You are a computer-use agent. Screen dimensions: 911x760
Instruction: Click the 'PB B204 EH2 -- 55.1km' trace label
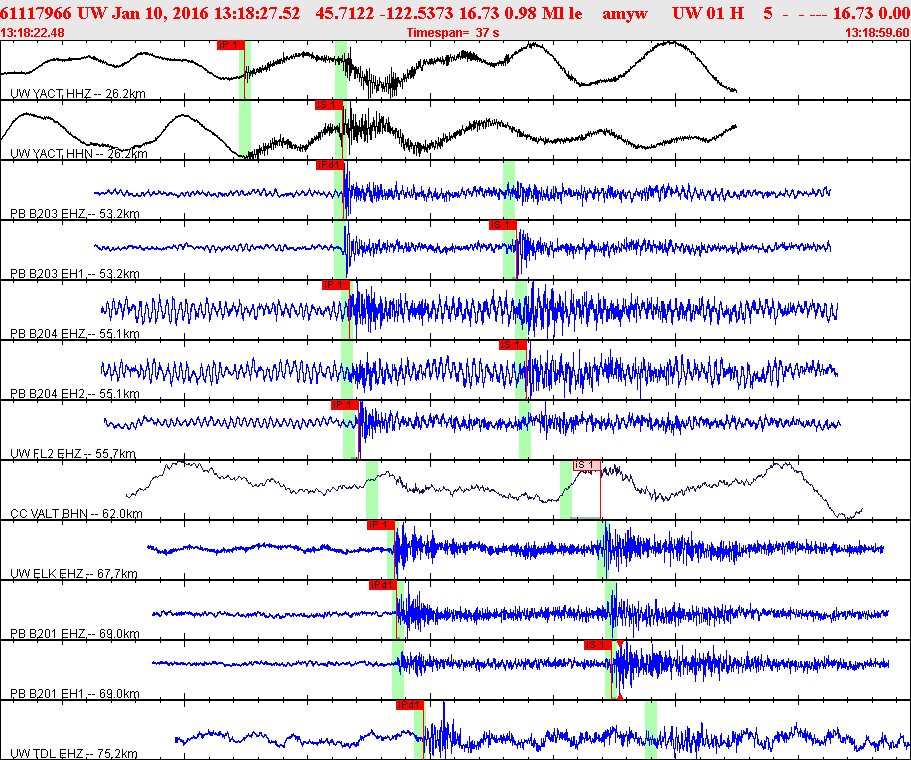(75, 394)
